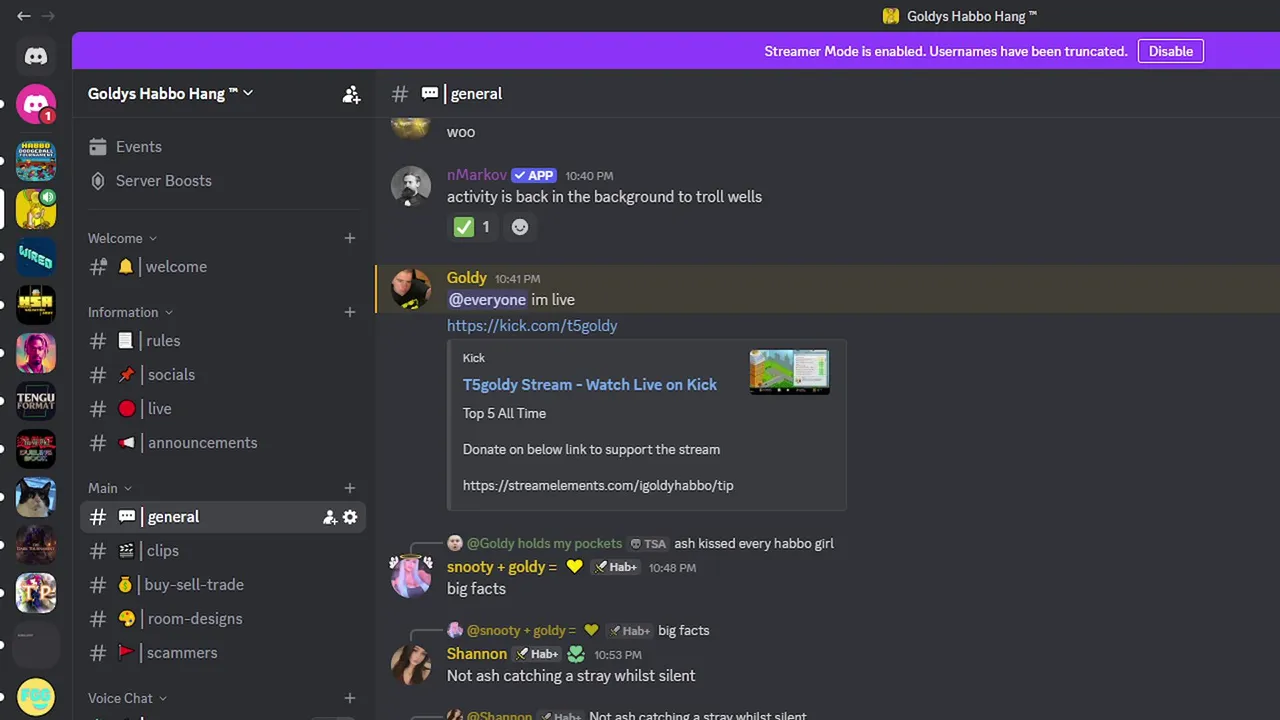
Task: Click the invite people icon beside server name
Action: (x=351, y=94)
